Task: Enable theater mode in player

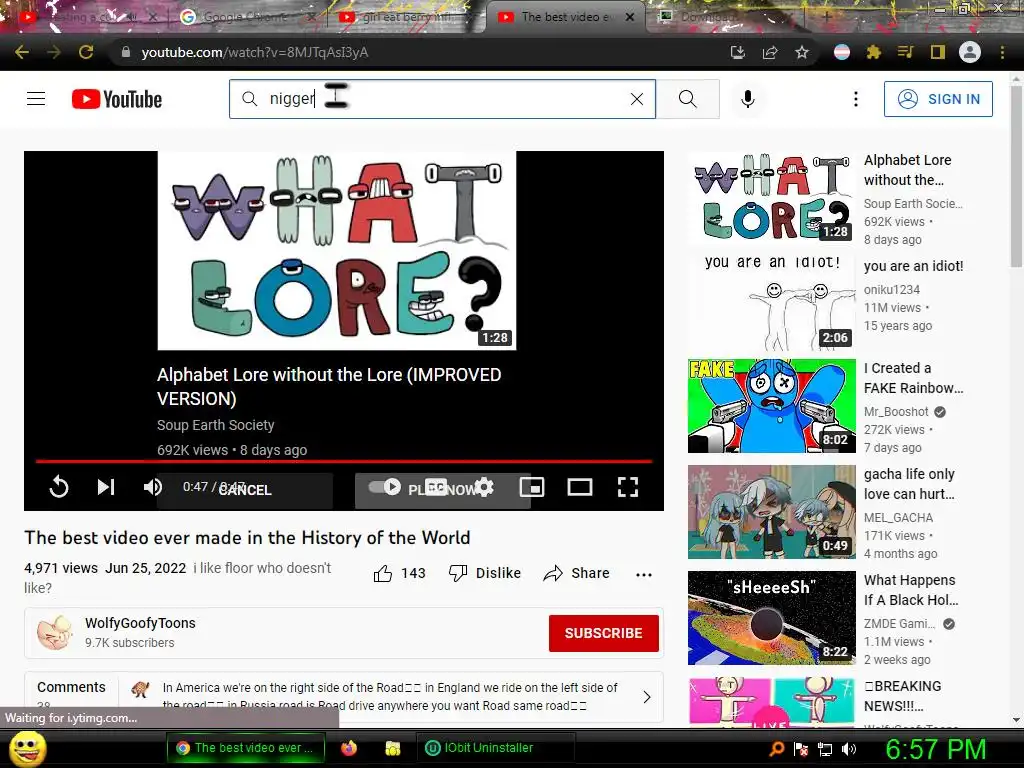Action: (580, 487)
